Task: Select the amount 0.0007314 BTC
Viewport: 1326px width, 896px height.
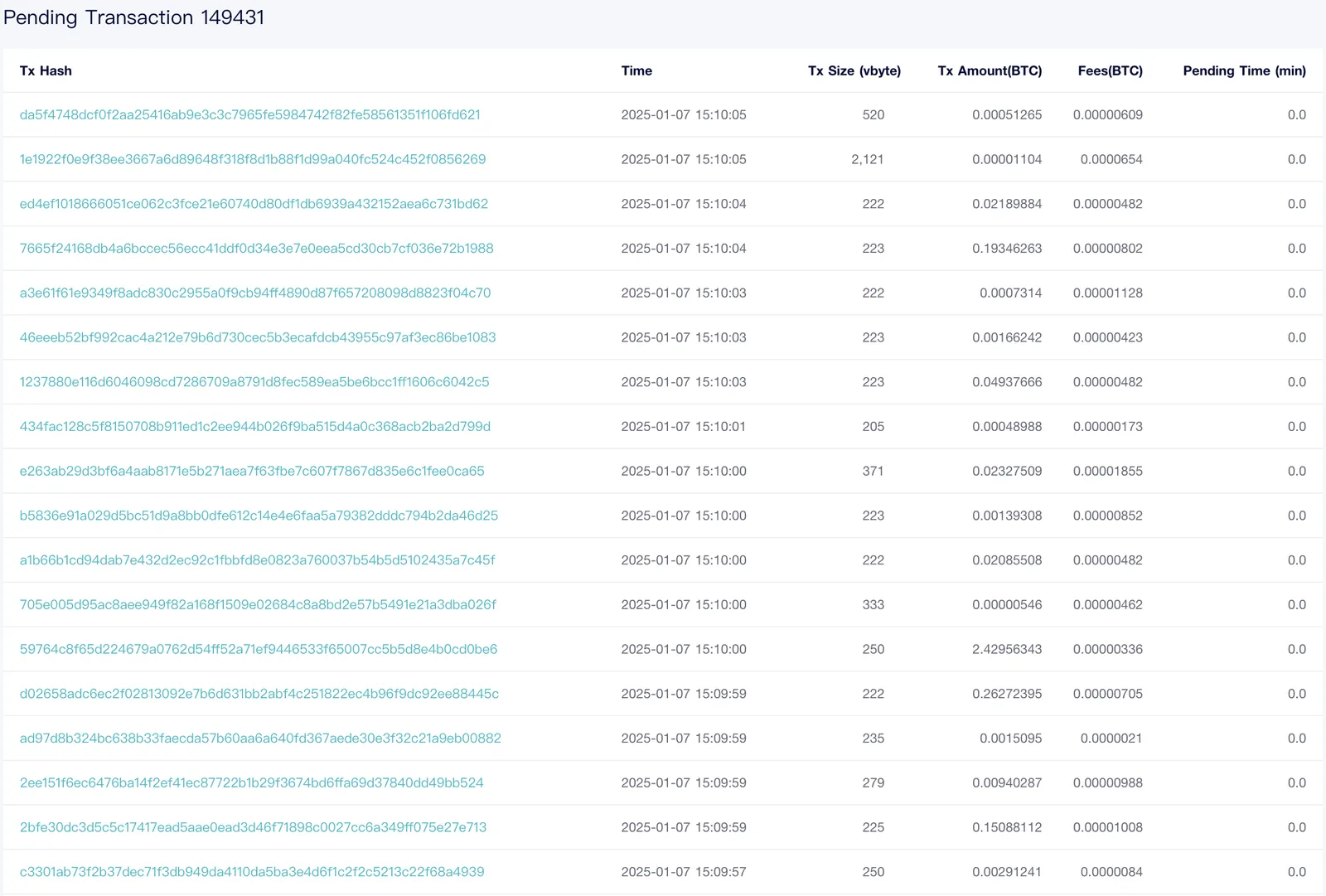Action: 1010,293
